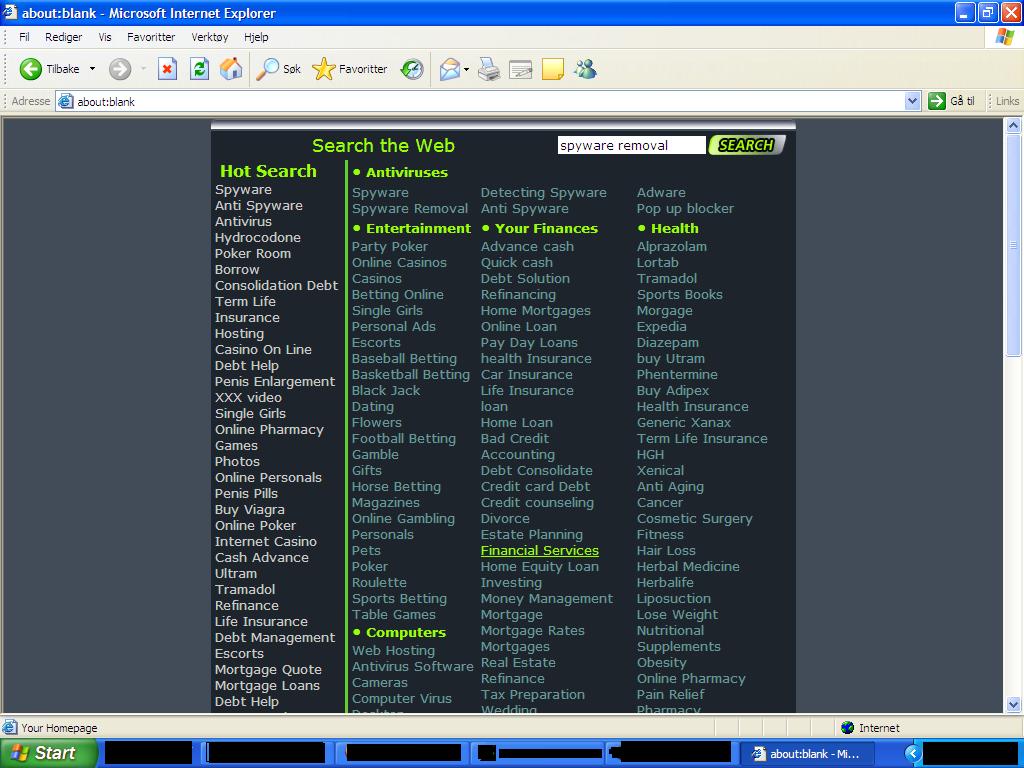
Task: Click the vertical scrollbar thumb
Action: pyautogui.click(x=1014, y=246)
